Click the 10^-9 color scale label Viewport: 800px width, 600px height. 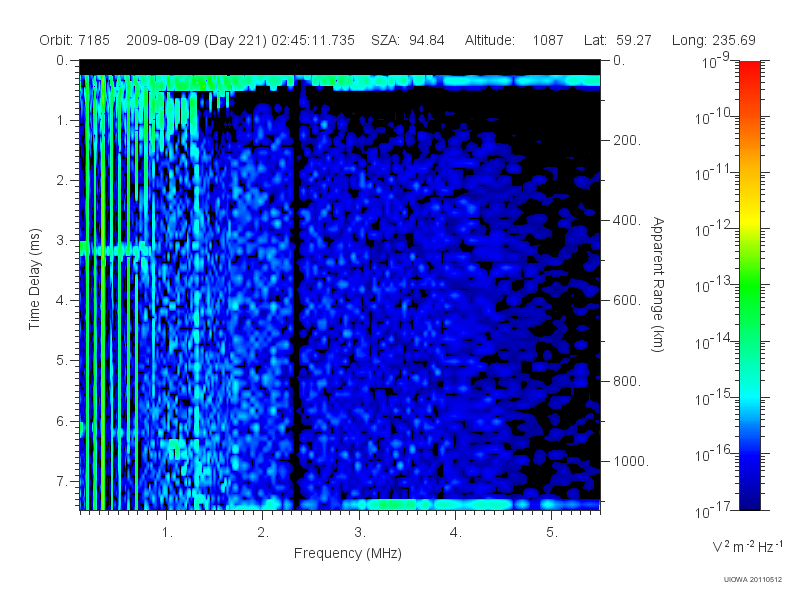[715, 61]
